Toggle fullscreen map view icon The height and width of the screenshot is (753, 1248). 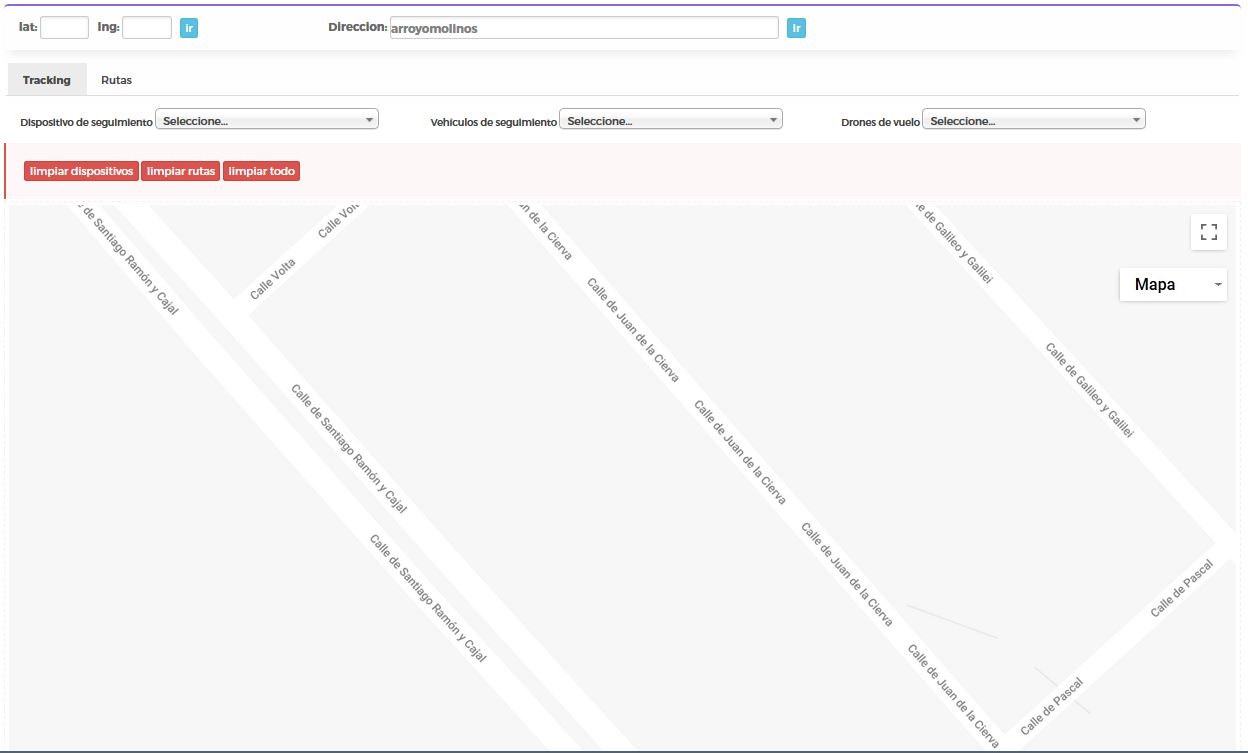coord(1208,233)
